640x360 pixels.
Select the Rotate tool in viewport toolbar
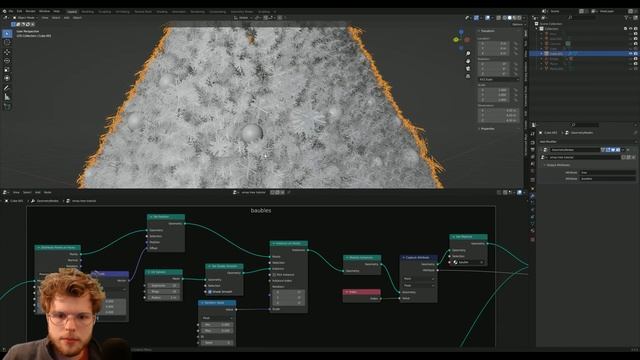click(7, 61)
